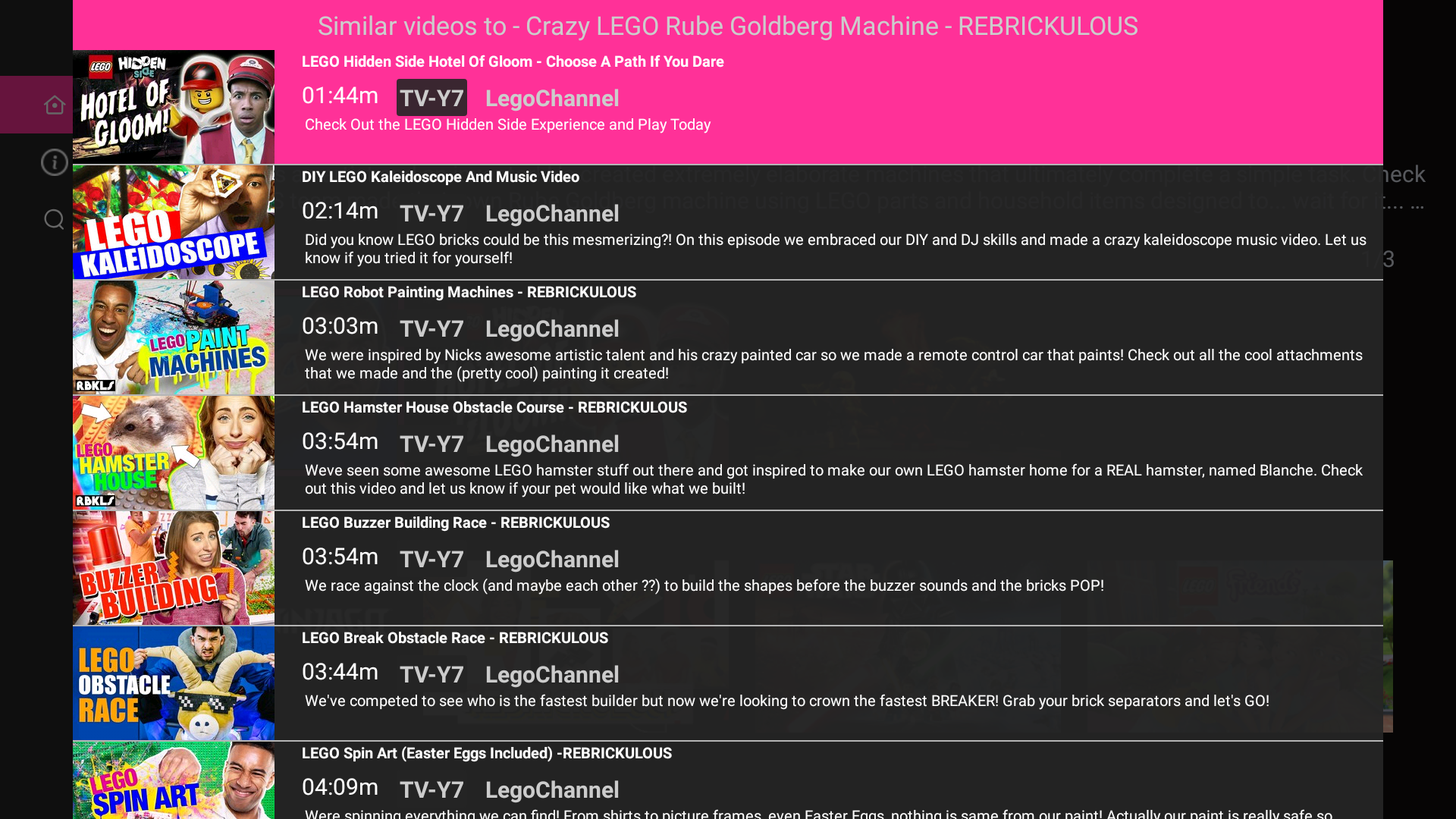Open 'LEGO Break Obstacle Race' title
1456x819 pixels.
coord(454,639)
